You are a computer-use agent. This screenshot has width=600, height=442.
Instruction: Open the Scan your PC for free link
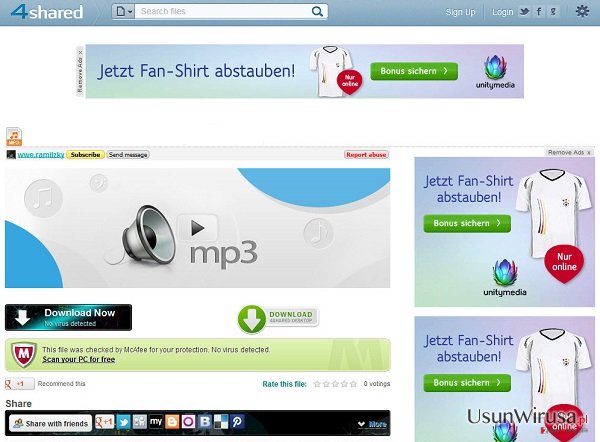[x=79, y=359]
